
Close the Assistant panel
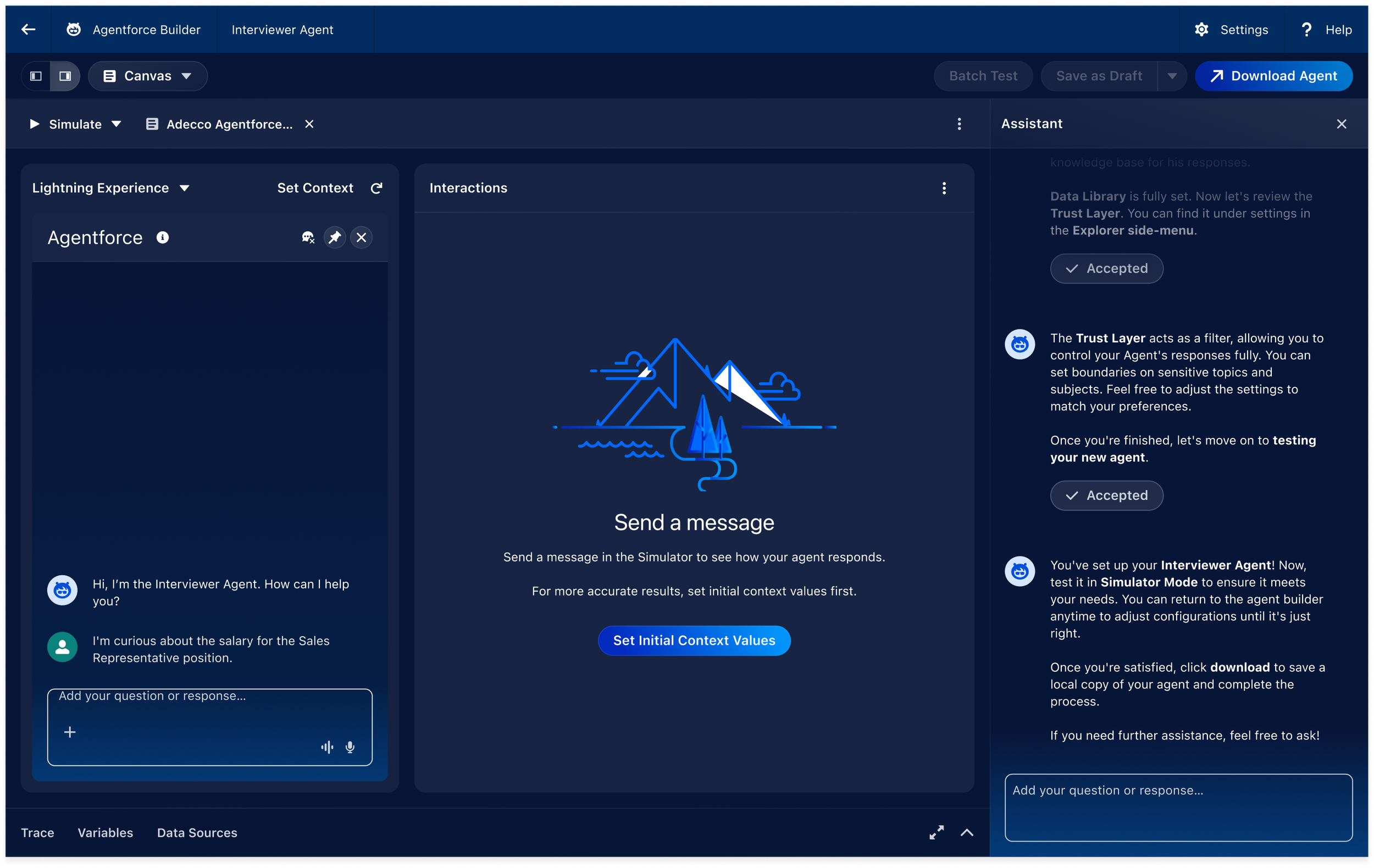coord(1342,124)
